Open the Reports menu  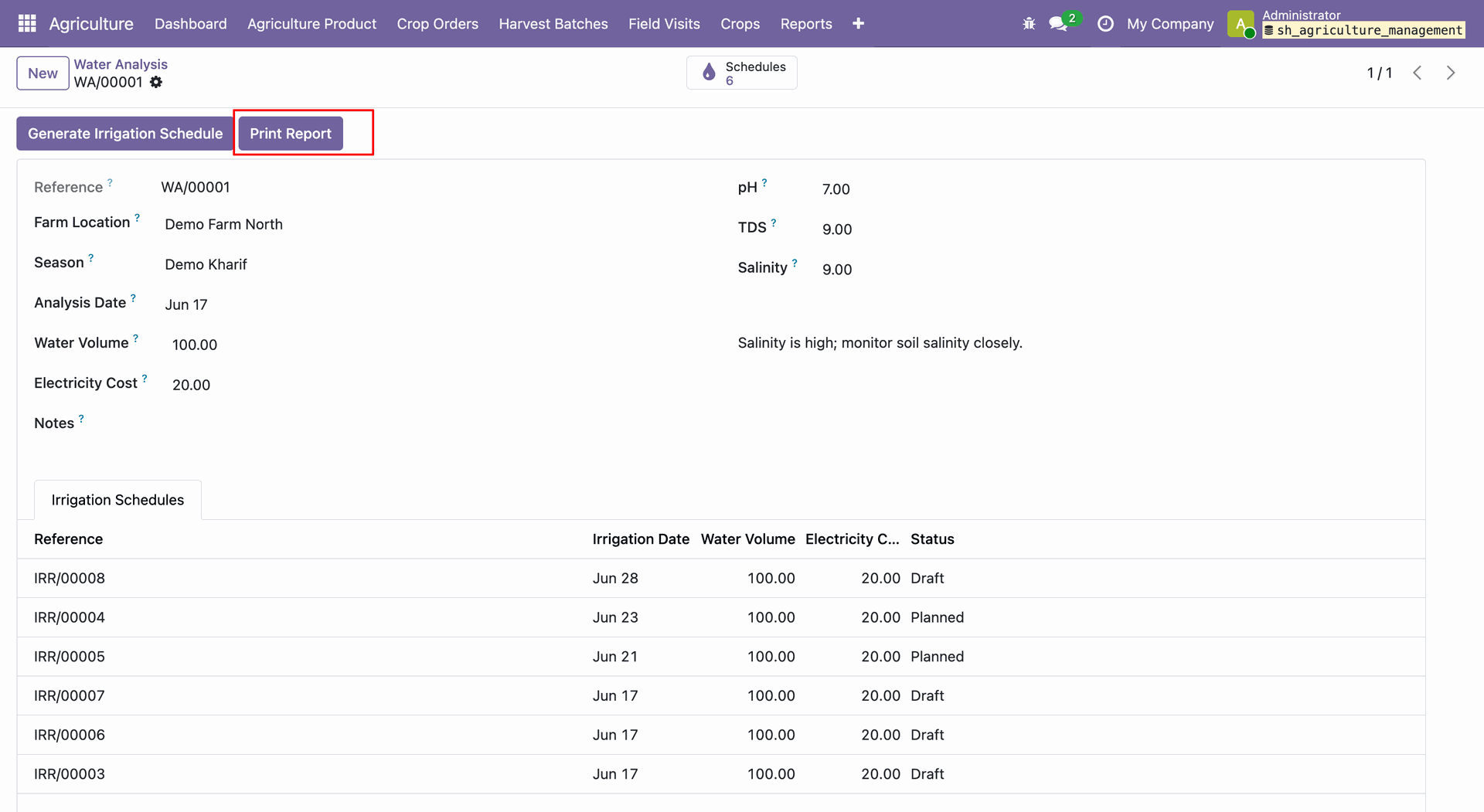point(806,24)
